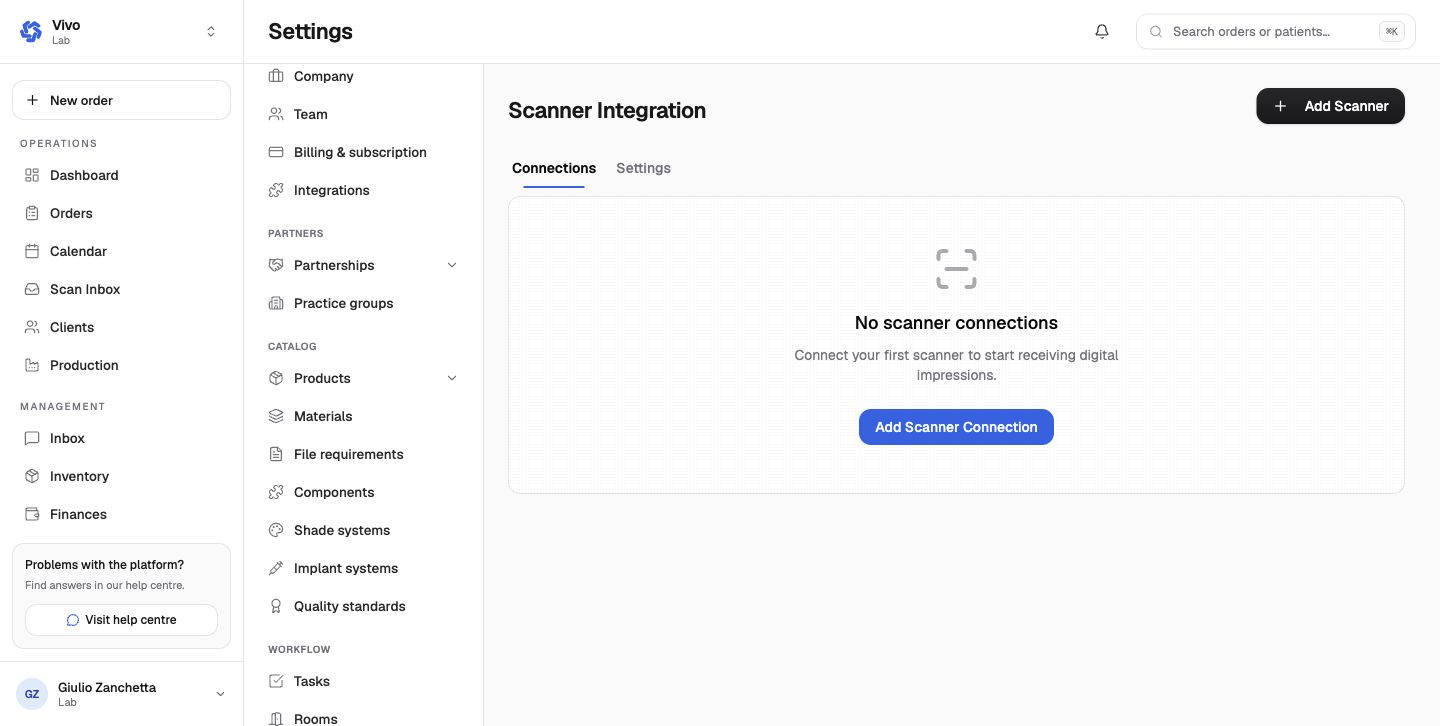1440x726 pixels.
Task: Switch to the Settings tab
Action: point(643,168)
